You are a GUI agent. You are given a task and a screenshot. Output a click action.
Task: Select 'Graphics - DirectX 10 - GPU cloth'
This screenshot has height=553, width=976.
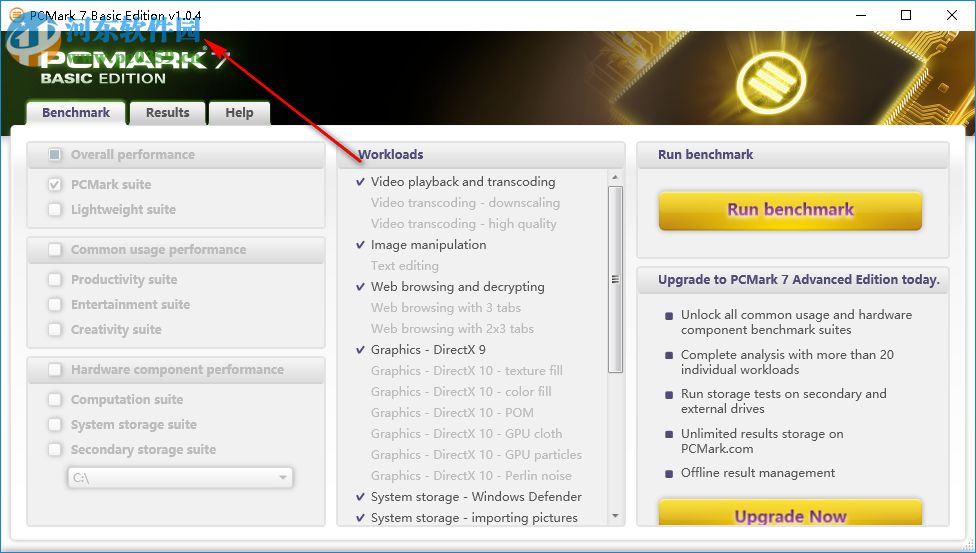point(466,433)
